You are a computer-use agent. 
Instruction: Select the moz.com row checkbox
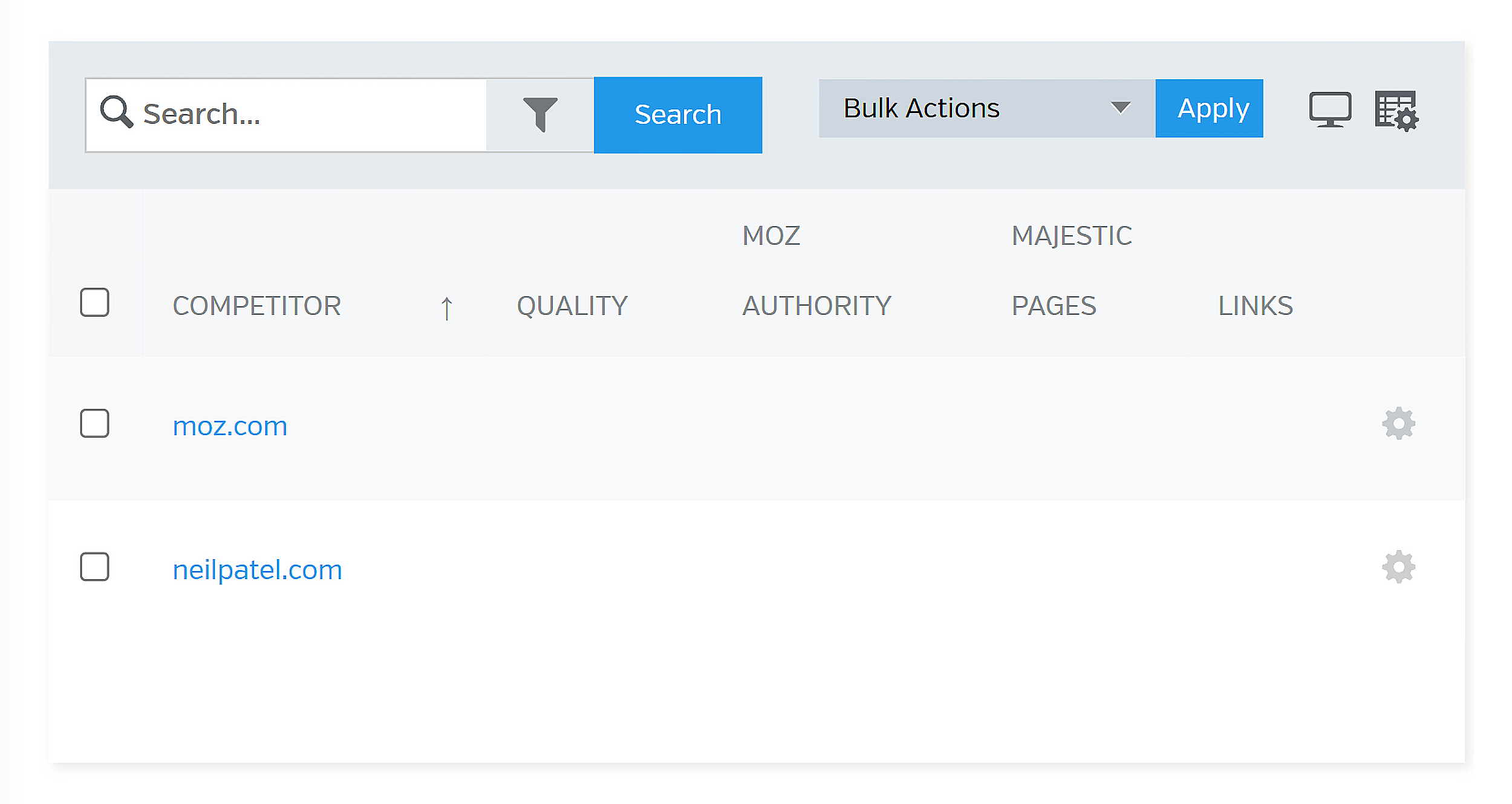point(94,423)
